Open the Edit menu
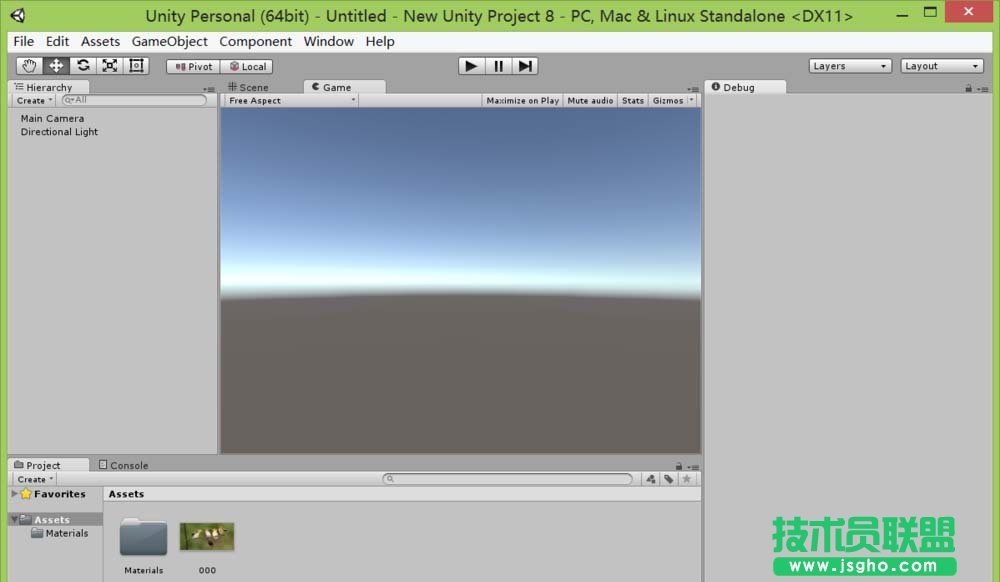 [x=57, y=41]
